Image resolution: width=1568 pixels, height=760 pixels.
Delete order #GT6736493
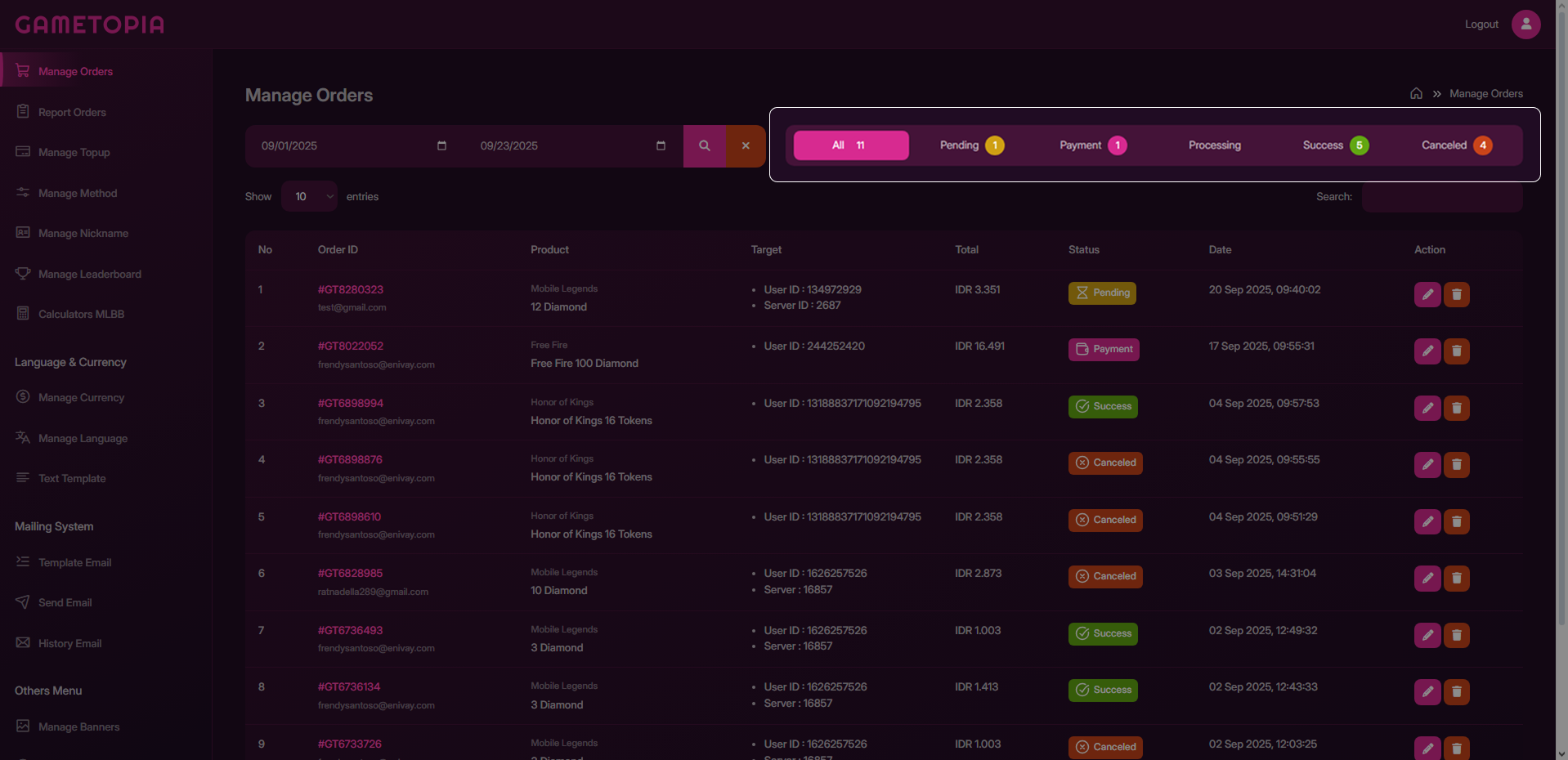1457,635
